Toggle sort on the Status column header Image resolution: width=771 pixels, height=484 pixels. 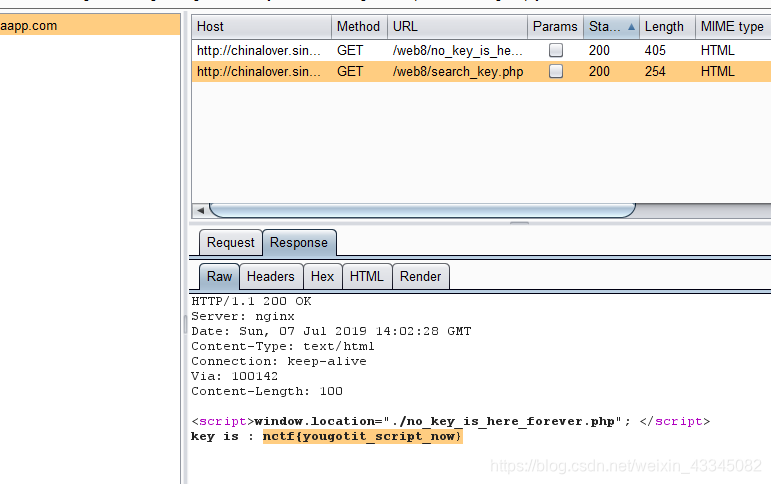point(611,27)
